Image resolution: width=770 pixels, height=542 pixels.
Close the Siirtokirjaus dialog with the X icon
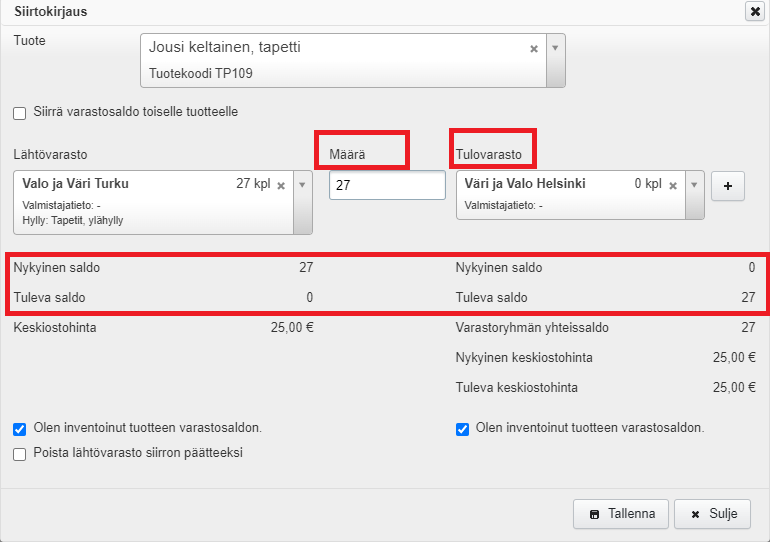[753, 12]
